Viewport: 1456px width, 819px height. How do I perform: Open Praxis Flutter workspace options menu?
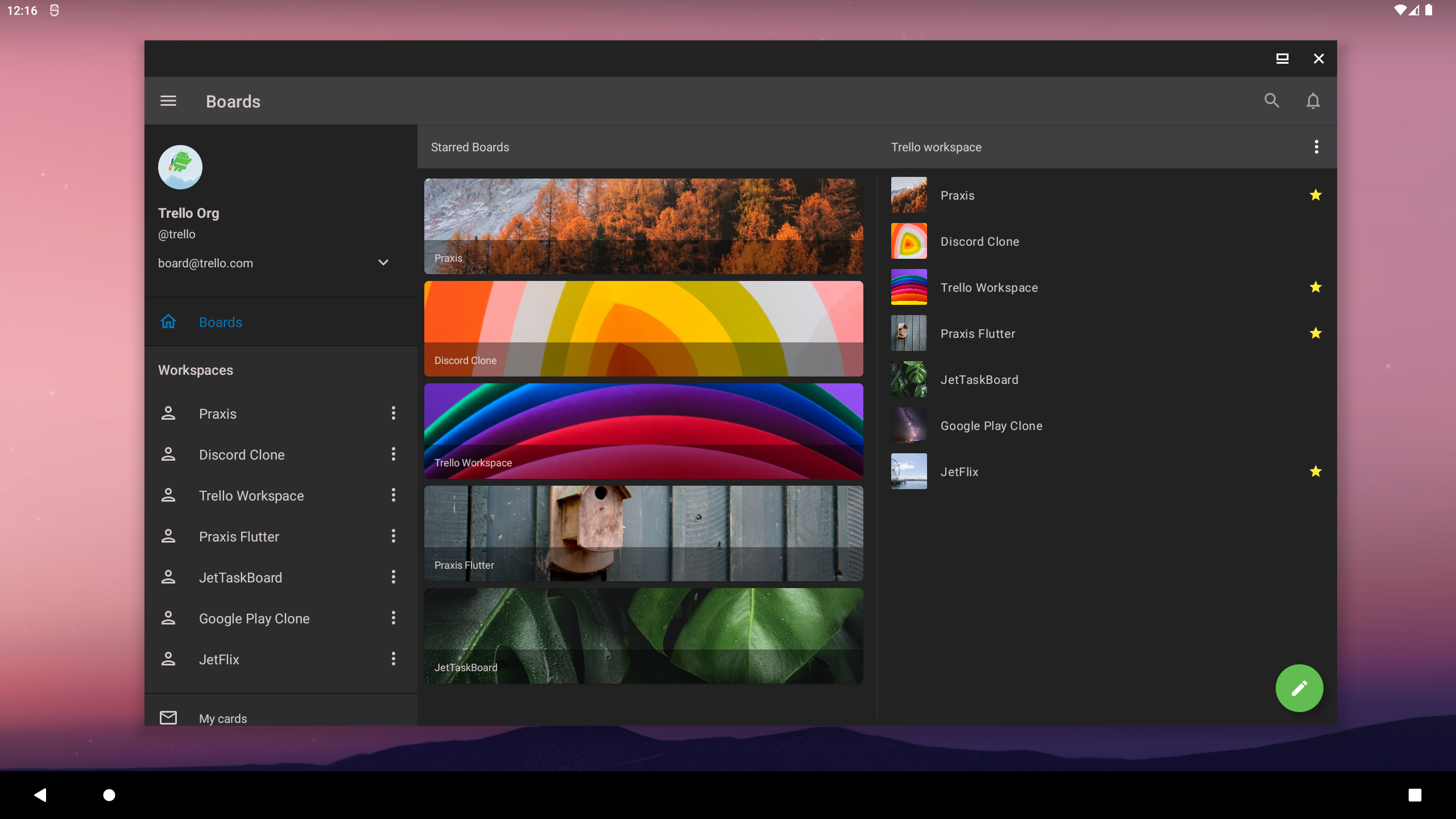coord(393,536)
